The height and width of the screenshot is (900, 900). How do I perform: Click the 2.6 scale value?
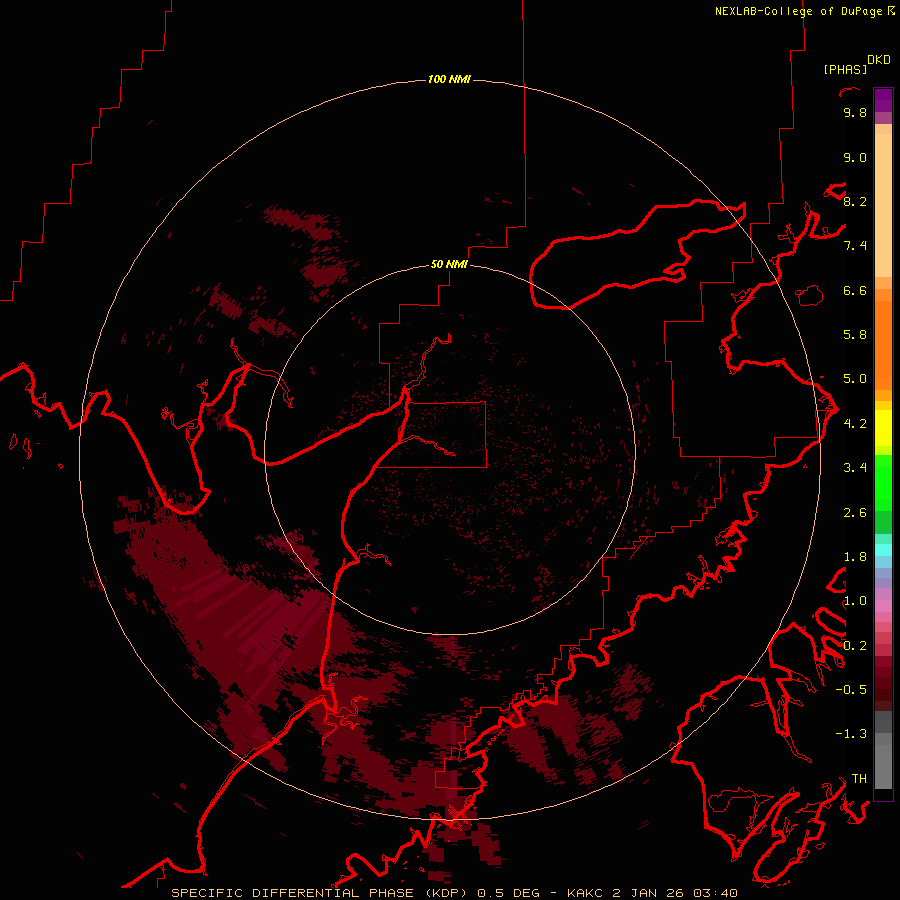(x=855, y=513)
